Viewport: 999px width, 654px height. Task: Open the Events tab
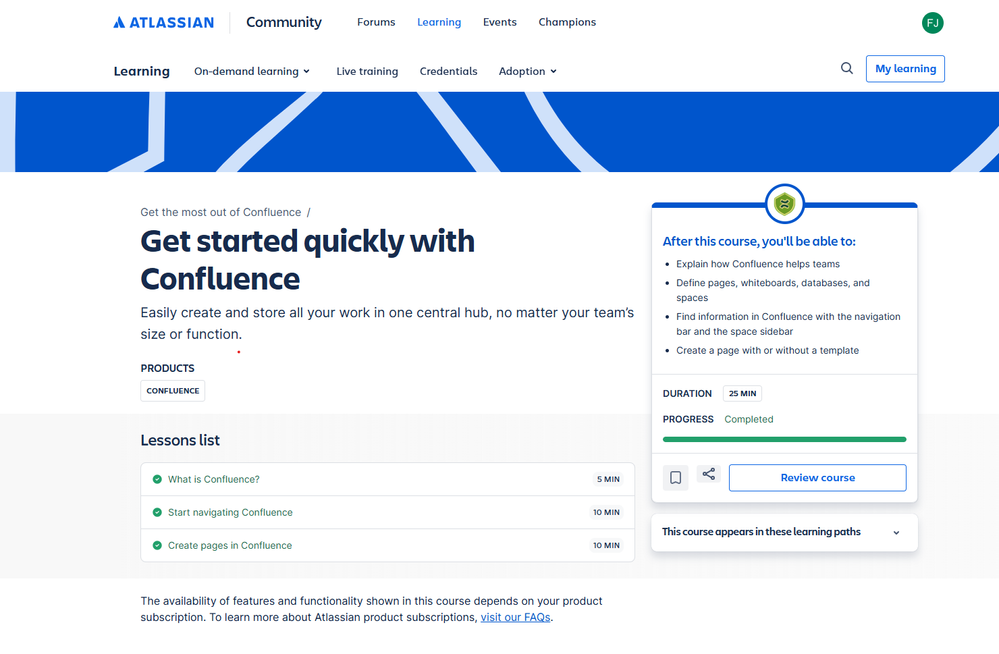(500, 22)
